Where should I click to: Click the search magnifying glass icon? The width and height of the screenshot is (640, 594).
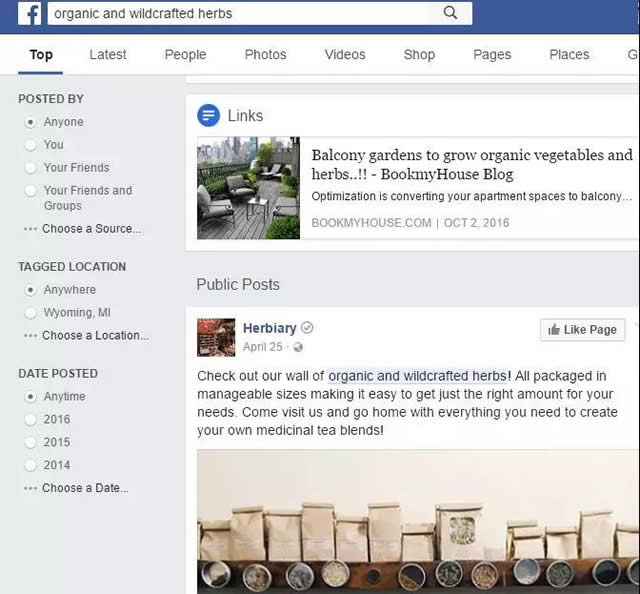pyautogui.click(x=450, y=13)
